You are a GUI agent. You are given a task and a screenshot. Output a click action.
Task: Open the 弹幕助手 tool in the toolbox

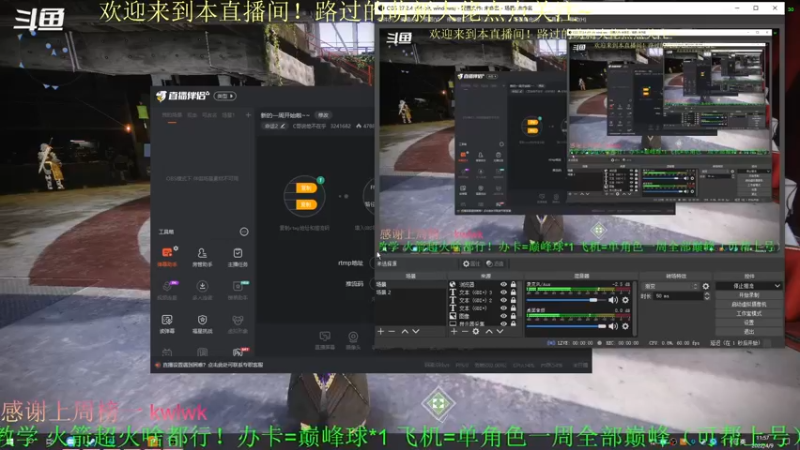(x=167, y=257)
